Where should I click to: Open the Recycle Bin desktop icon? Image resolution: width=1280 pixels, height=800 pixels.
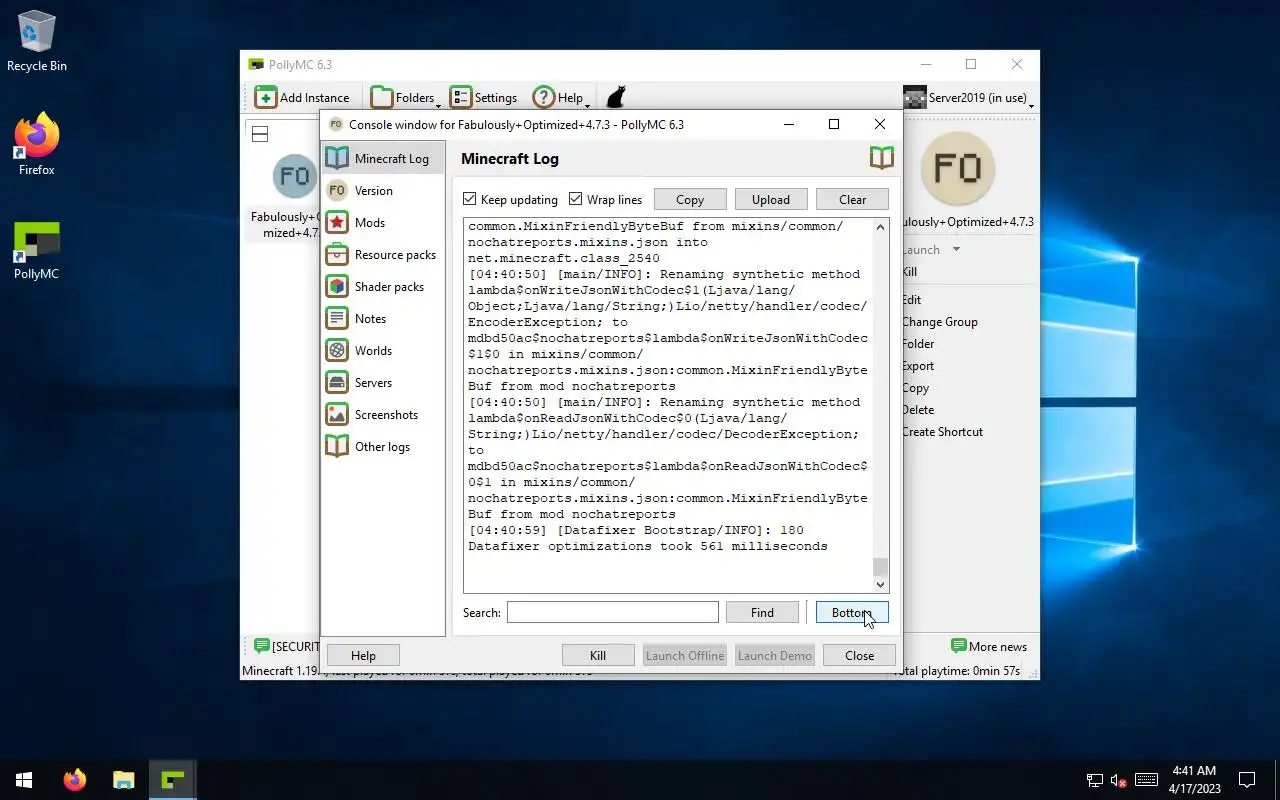[x=37, y=42]
